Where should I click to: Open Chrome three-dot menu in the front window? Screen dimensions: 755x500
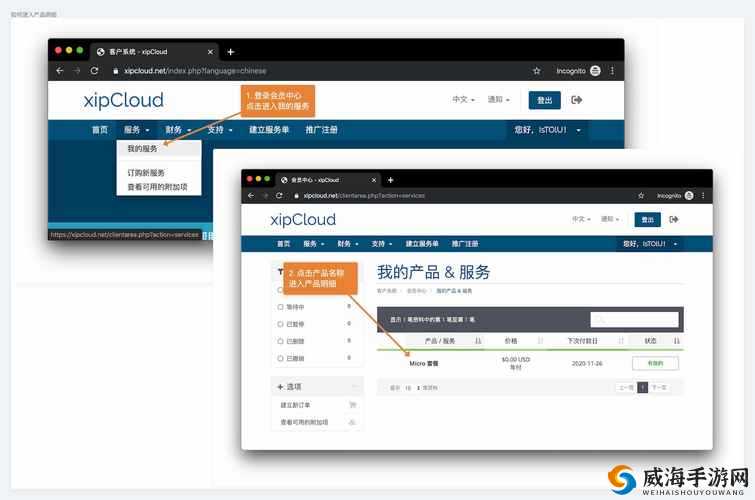click(x=703, y=196)
